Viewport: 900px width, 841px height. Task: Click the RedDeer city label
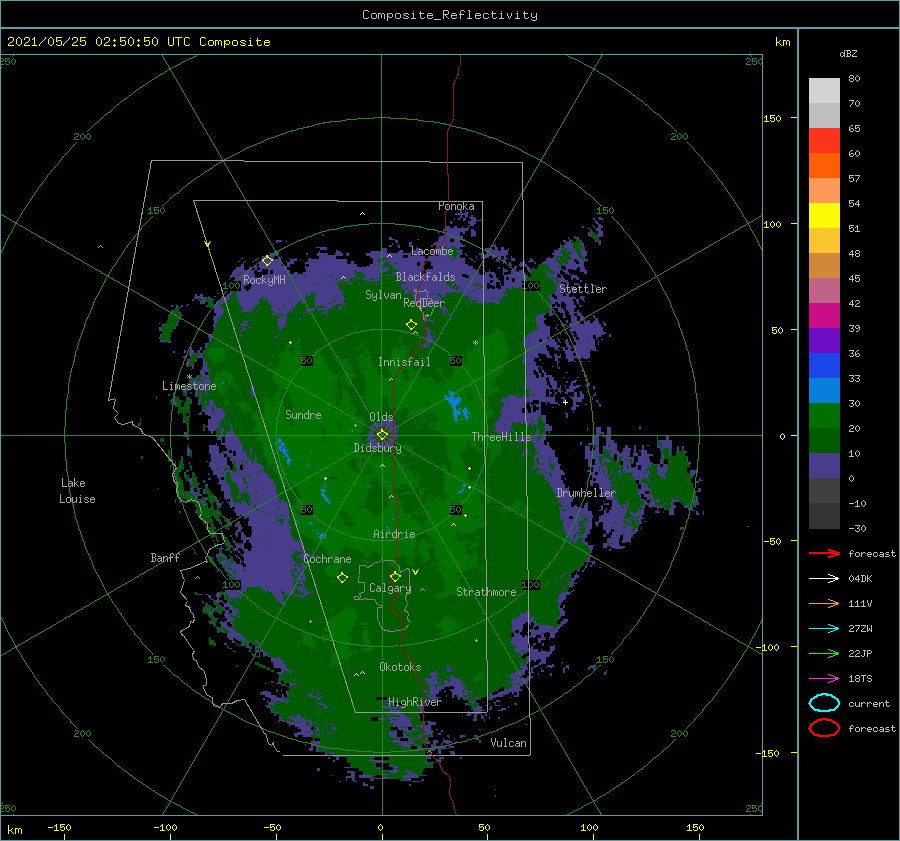click(424, 303)
